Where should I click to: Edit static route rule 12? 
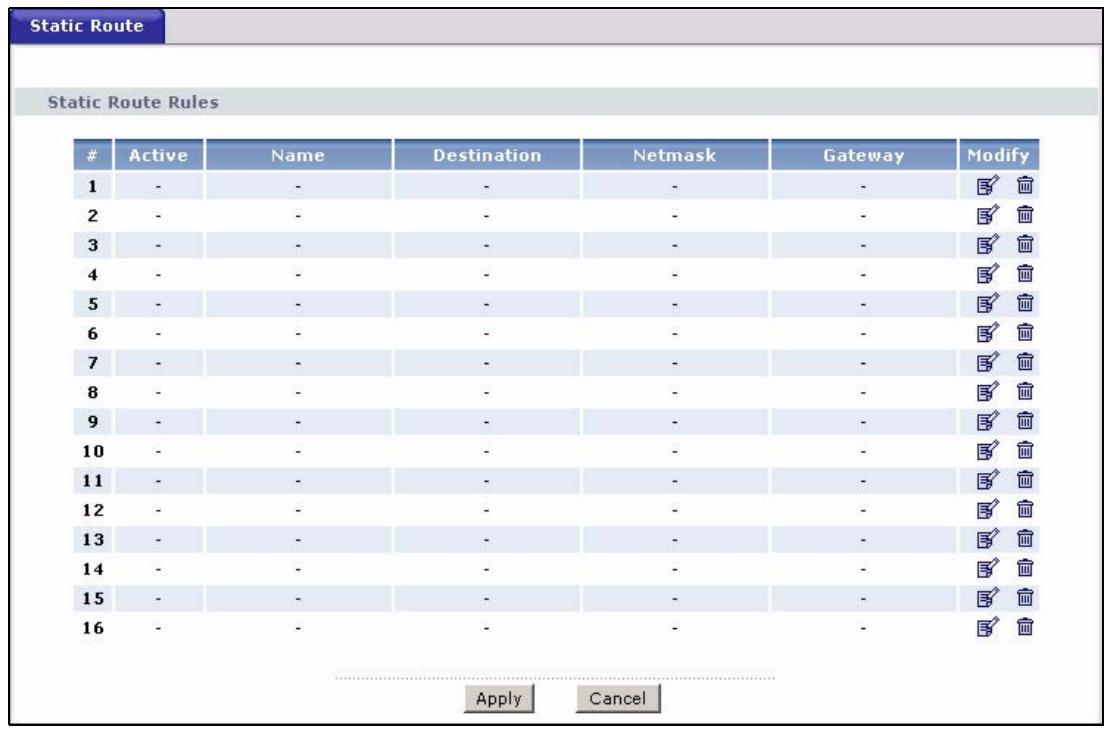988,510
